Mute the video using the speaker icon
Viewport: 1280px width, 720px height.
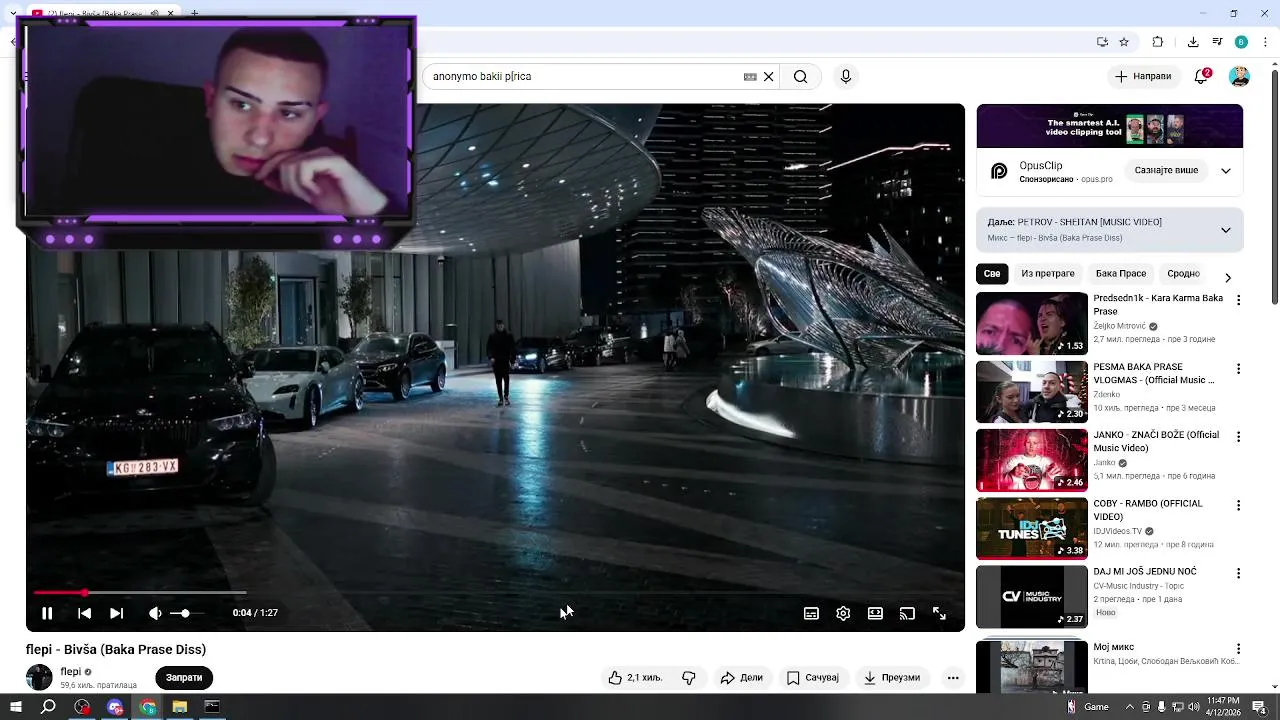(x=155, y=613)
